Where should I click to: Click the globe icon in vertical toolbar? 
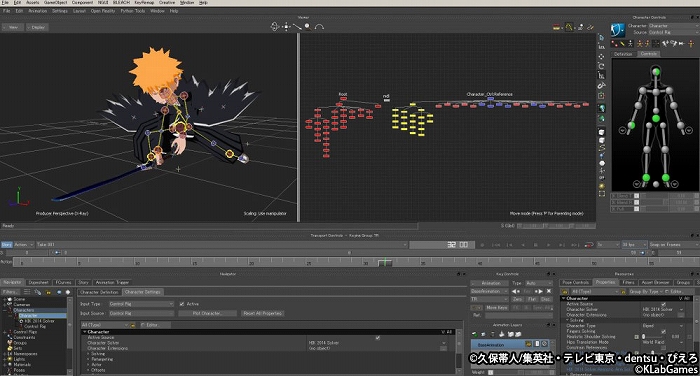pyautogui.click(x=601, y=108)
